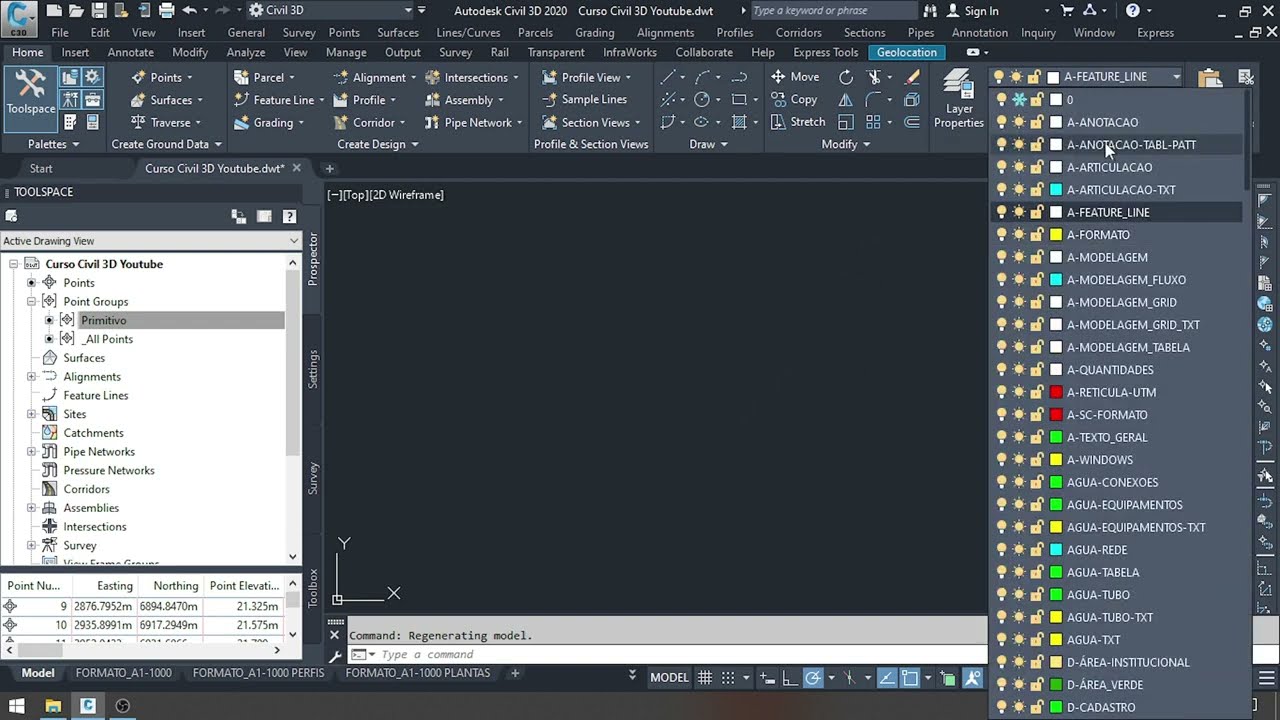Select the Primitivo point group
The height and width of the screenshot is (720, 1280).
pyautogui.click(x=103, y=320)
